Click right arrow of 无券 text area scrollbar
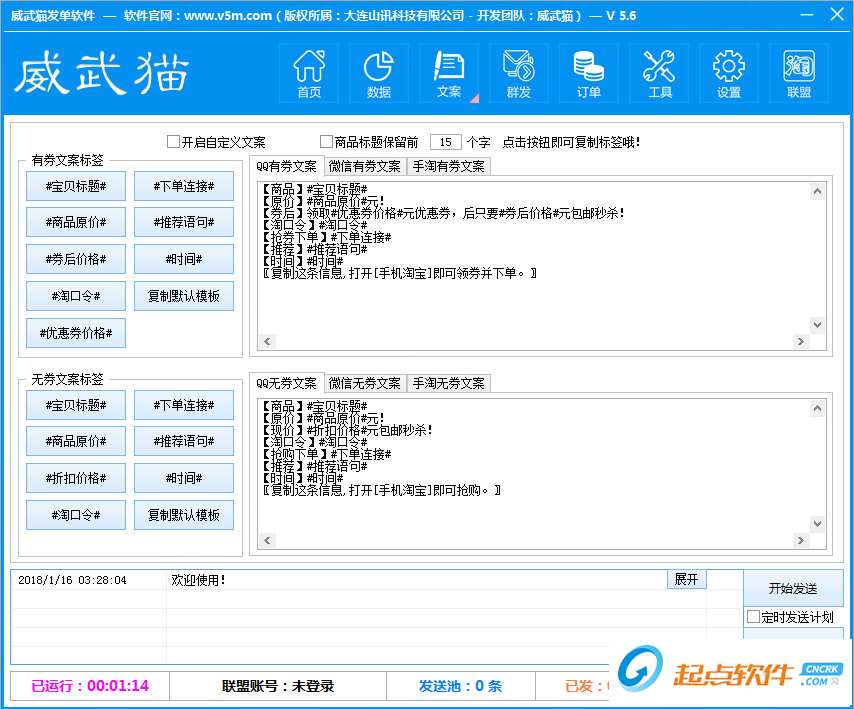Image resolution: width=854 pixels, height=709 pixels. coord(801,540)
